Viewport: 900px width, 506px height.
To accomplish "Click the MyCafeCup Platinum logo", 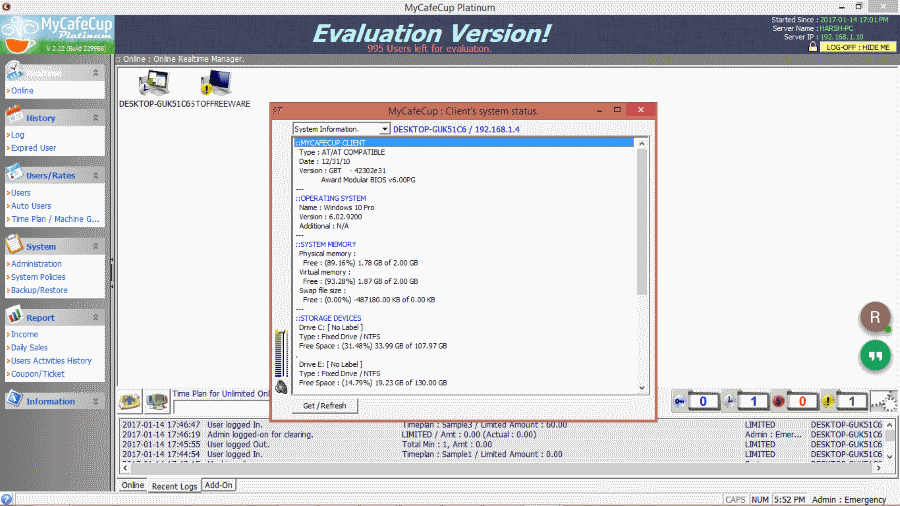I will click(x=57, y=35).
